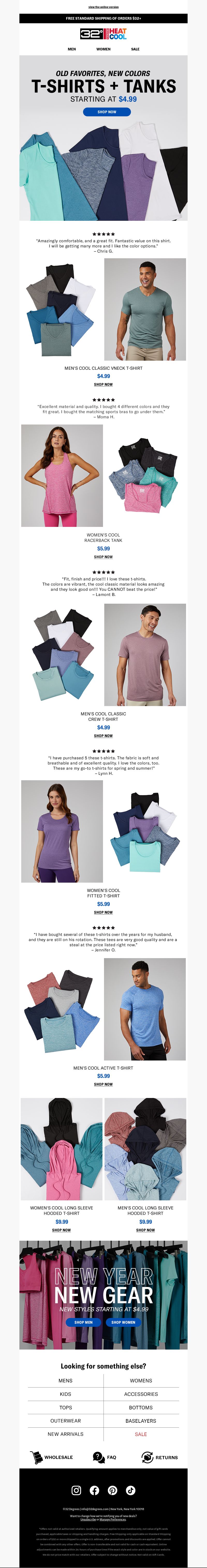Open the OUTERWEAR category link

[x=66, y=1421]
